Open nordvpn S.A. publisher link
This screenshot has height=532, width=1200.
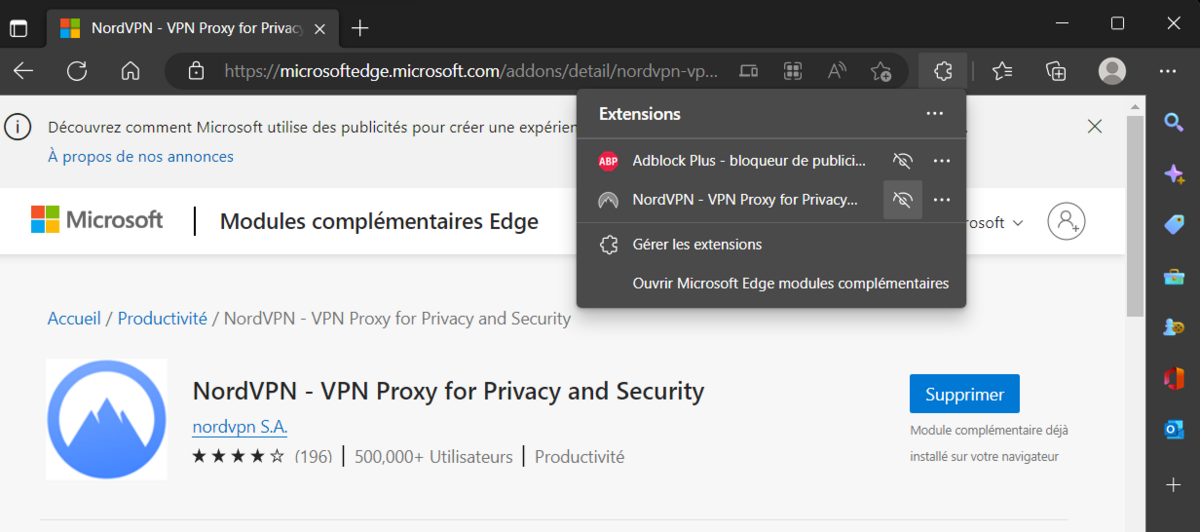click(240, 427)
